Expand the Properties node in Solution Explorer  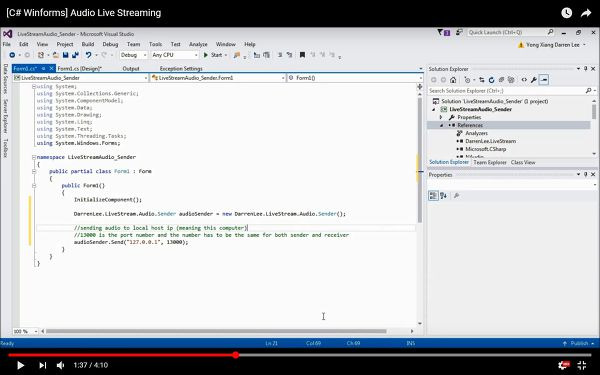(441, 117)
